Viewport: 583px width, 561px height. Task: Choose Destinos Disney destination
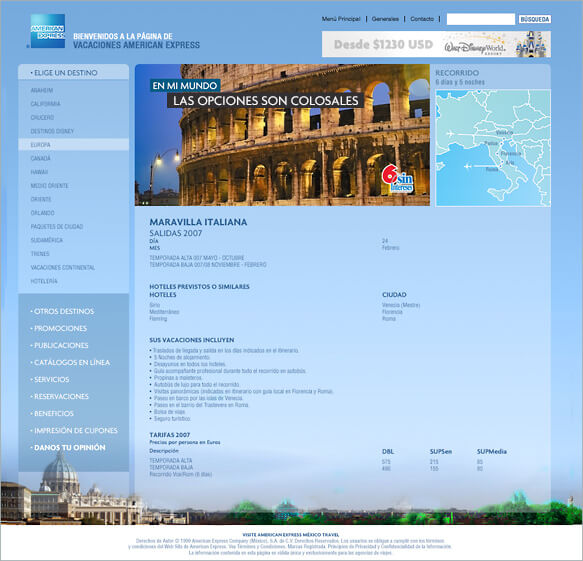click(52, 131)
